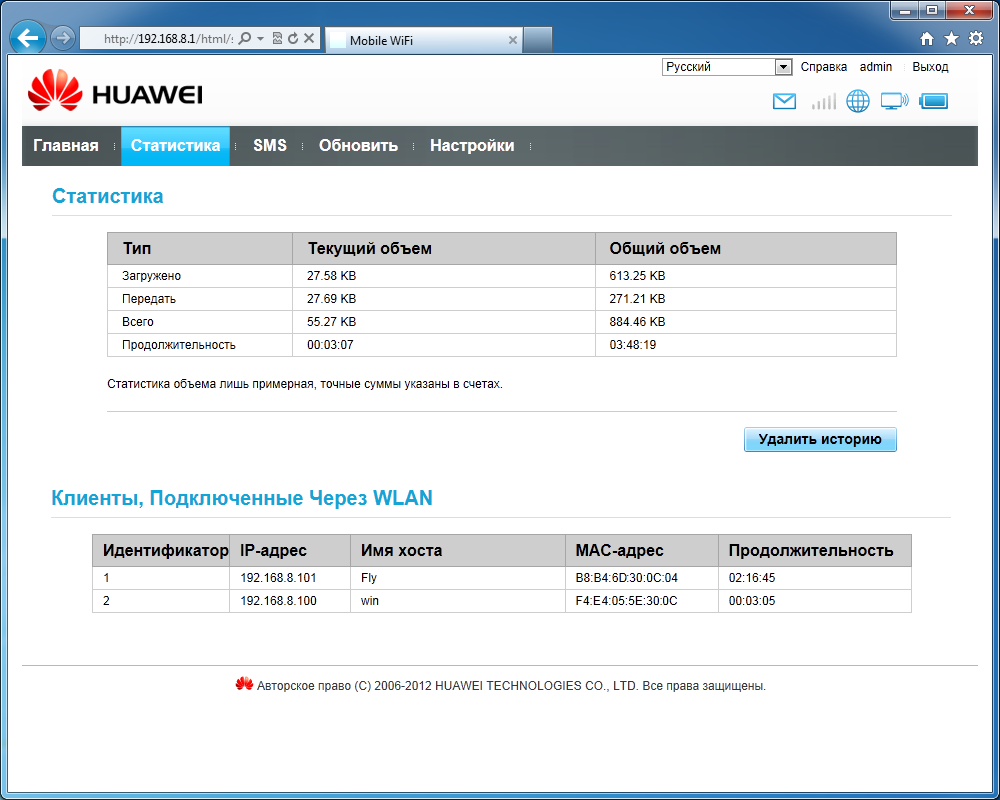Image resolution: width=1000 pixels, height=800 pixels.
Task: Select the 271.21 KB total uploaded value
Action: (x=637, y=299)
